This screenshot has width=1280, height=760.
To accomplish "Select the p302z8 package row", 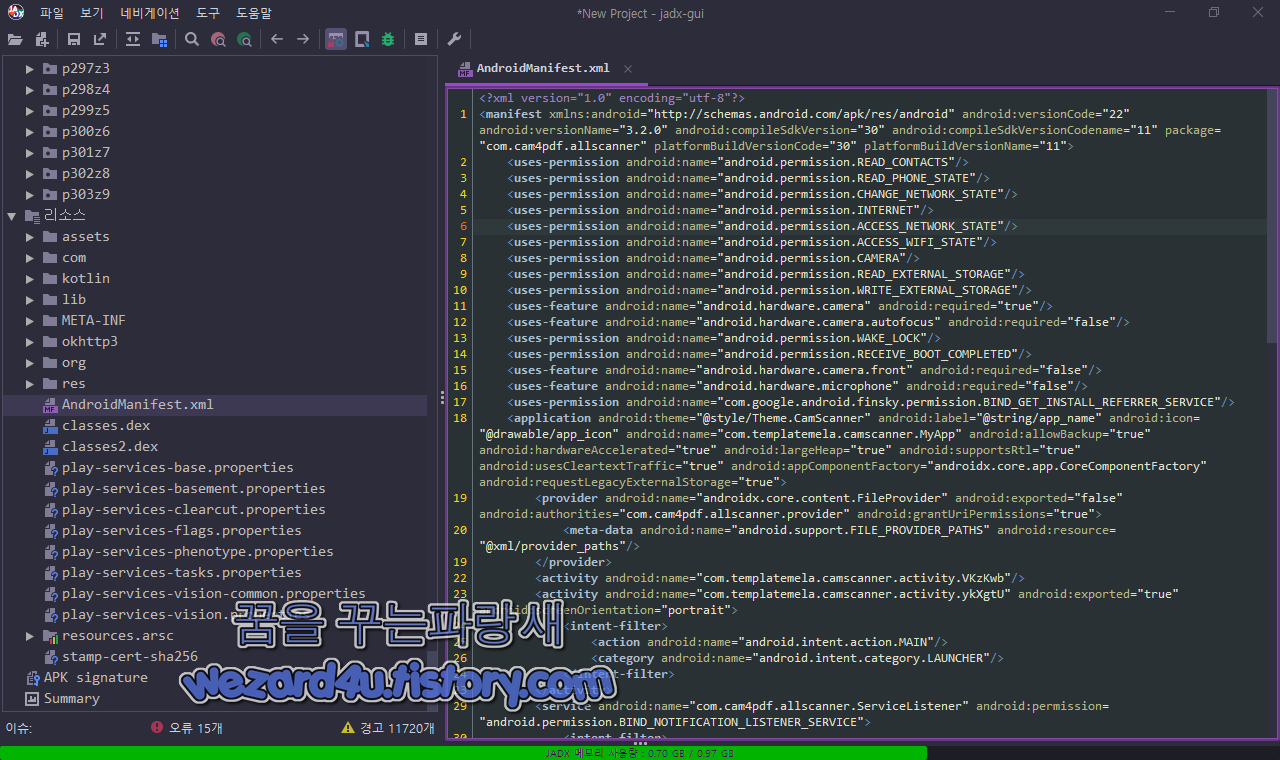I will (x=215, y=173).
